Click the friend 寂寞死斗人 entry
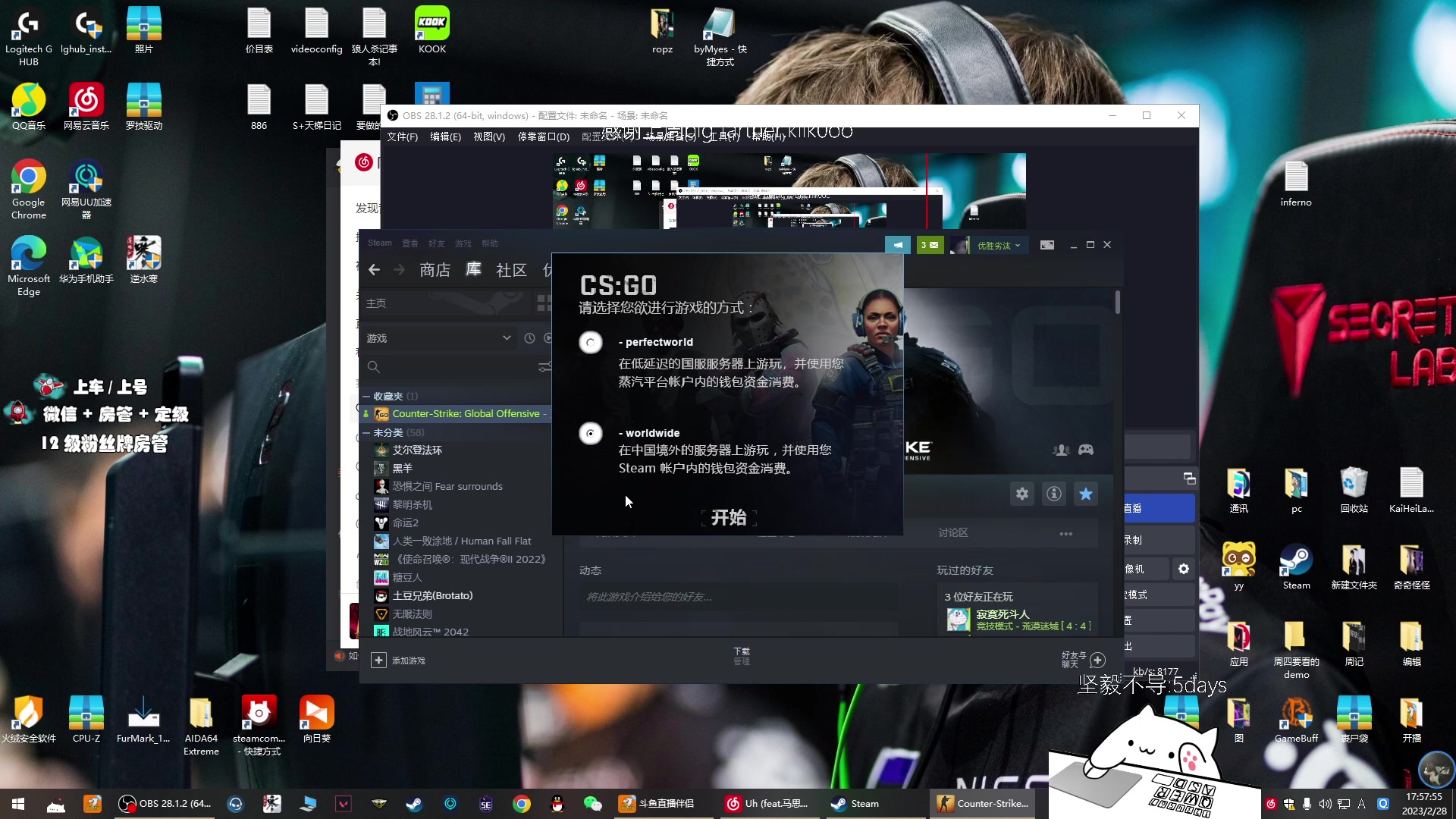This screenshot has width=1456, height=819. [x=1018, y=620]
